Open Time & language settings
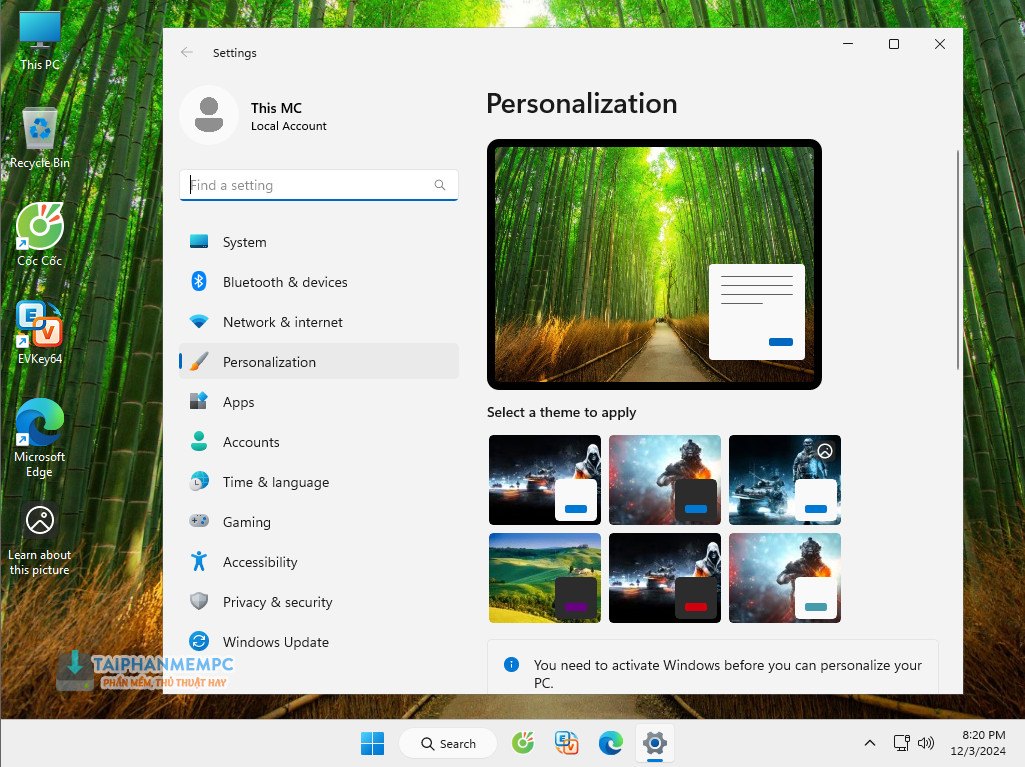This screenshot has height=767, width=1025. click(275, 482)
